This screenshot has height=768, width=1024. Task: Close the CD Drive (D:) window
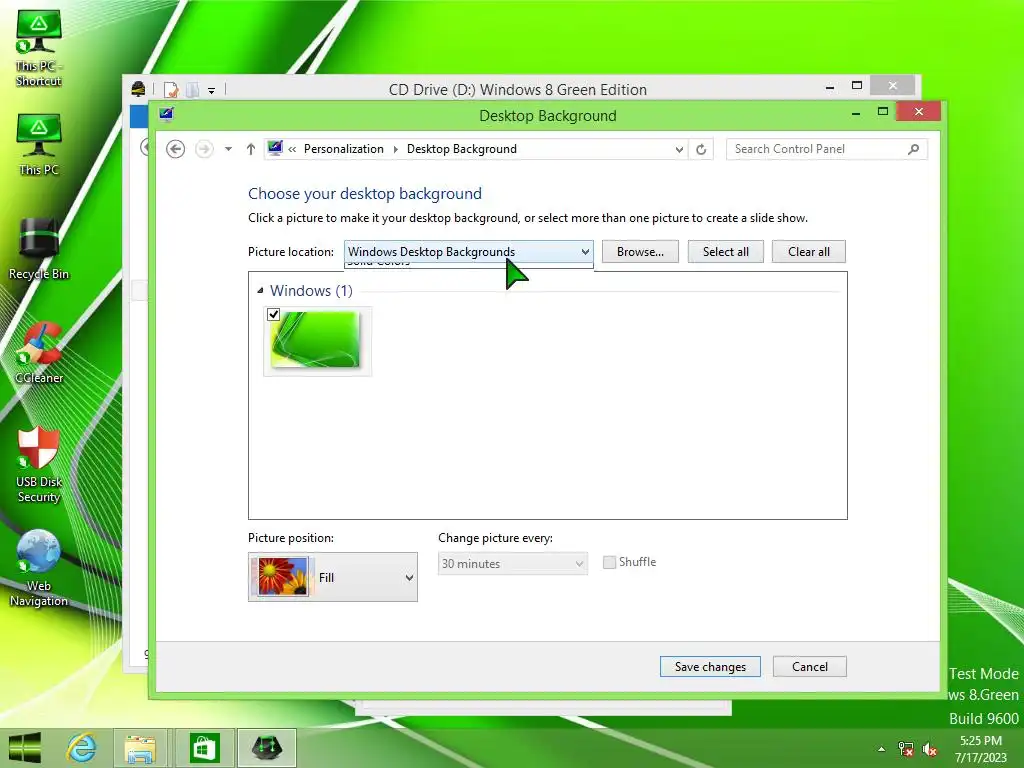point(893,86)
